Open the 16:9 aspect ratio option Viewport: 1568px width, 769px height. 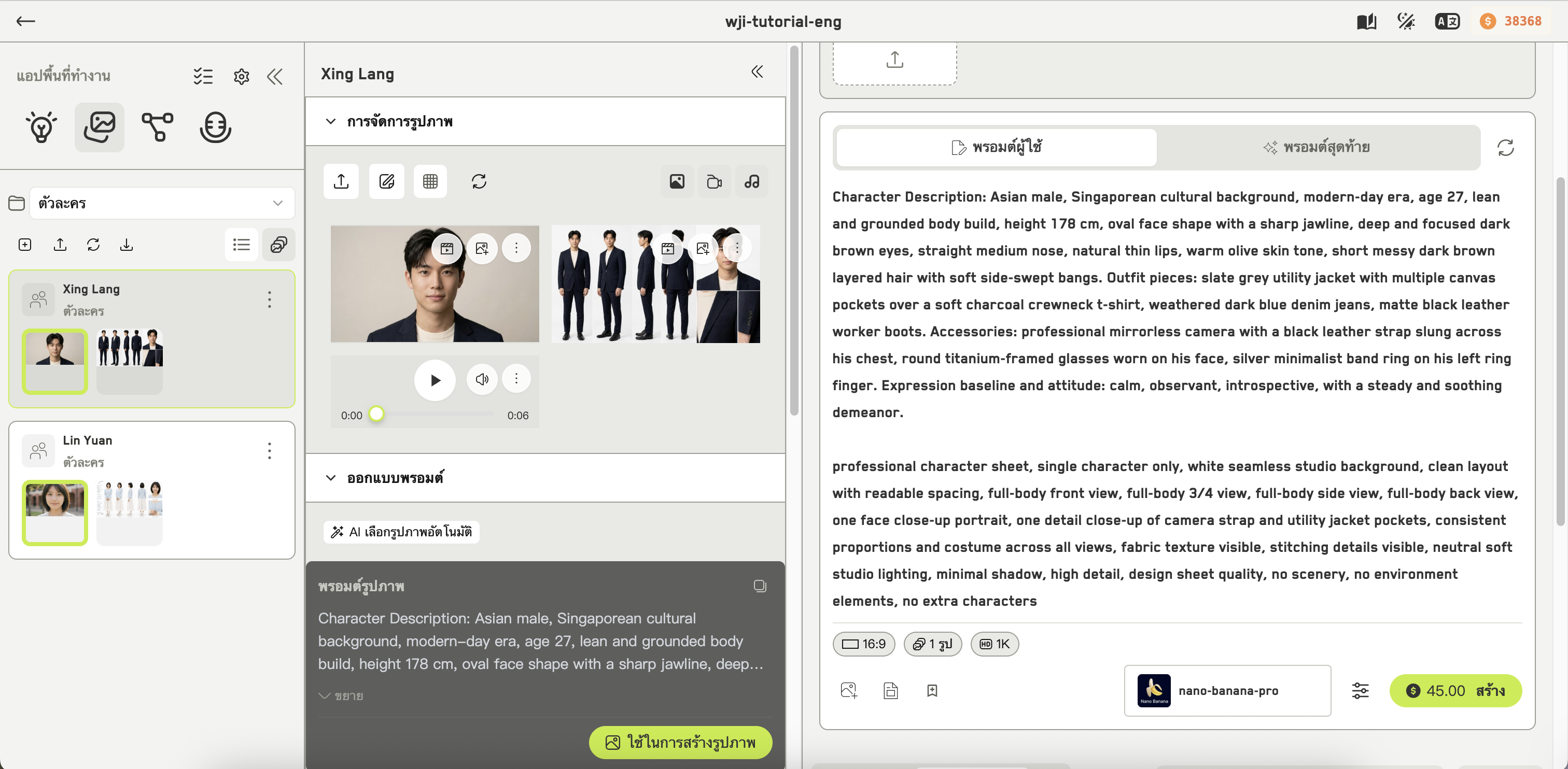864,644
